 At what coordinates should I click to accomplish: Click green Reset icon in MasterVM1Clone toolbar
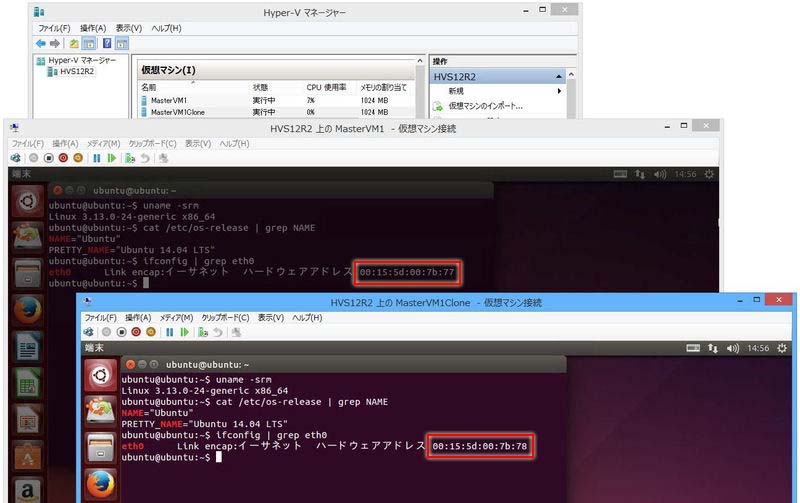[x=184, y=332]
